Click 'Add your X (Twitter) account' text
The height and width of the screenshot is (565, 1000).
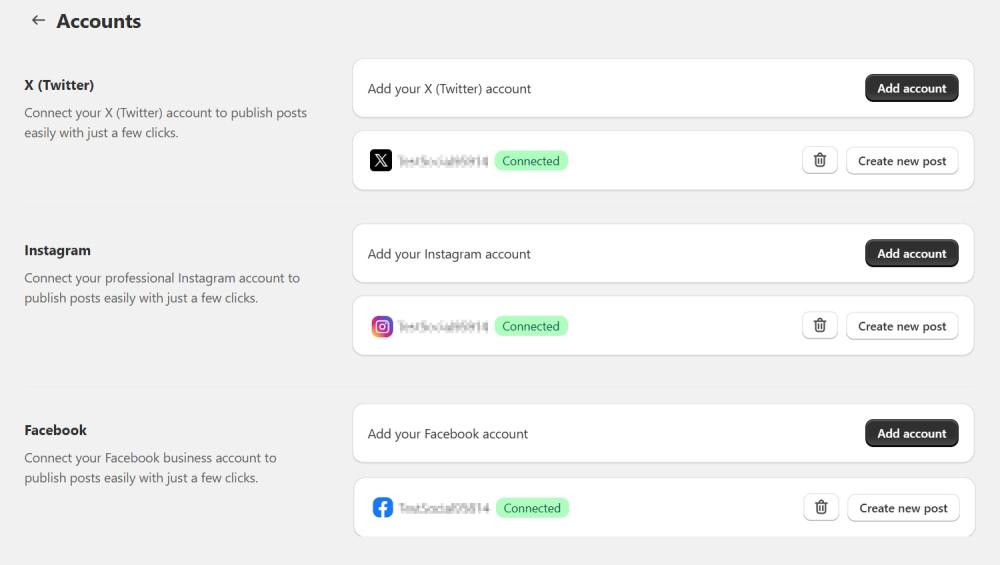[x=449, y=89]
